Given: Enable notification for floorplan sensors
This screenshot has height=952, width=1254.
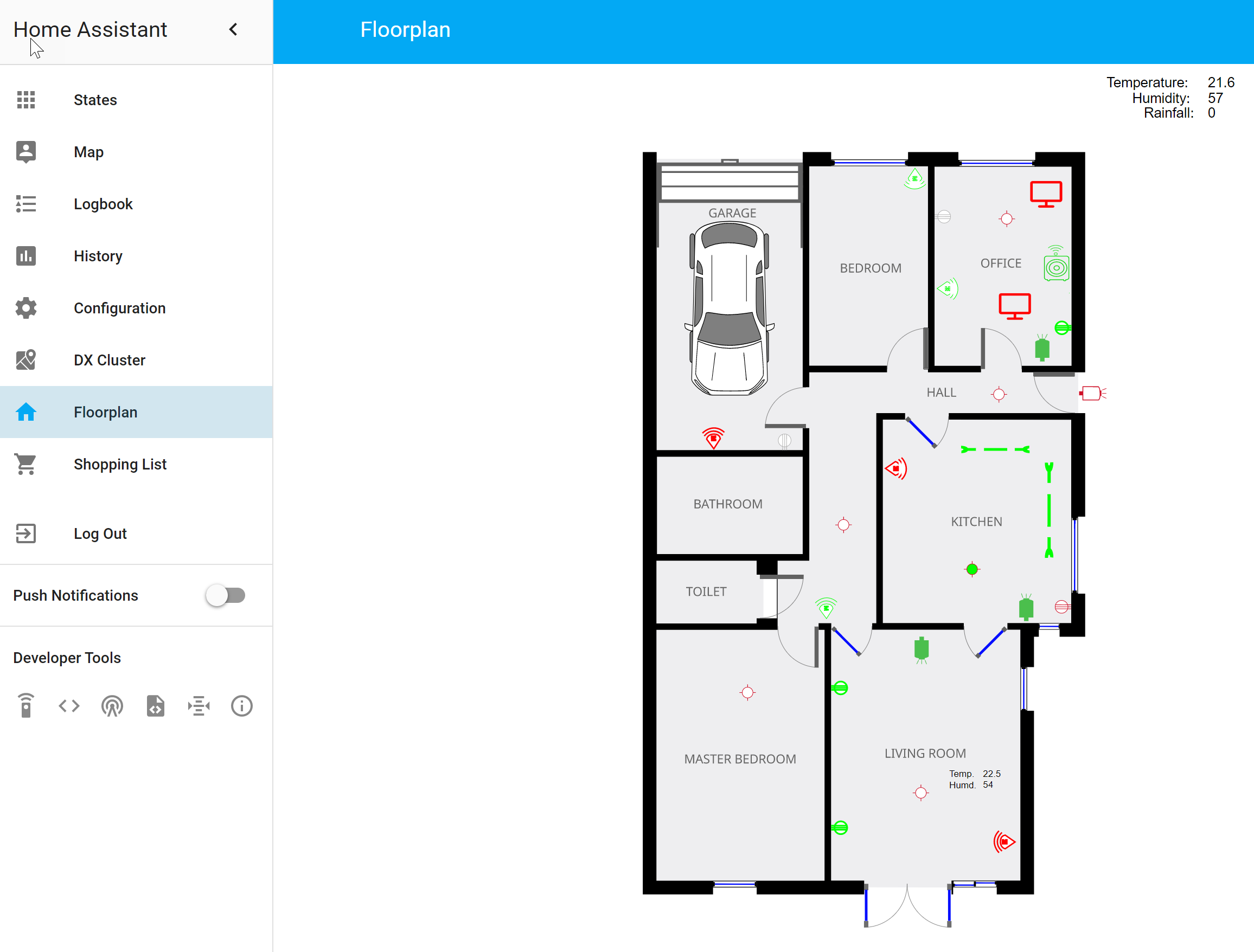Looking at the screenshot, I should tap(225, 595).
